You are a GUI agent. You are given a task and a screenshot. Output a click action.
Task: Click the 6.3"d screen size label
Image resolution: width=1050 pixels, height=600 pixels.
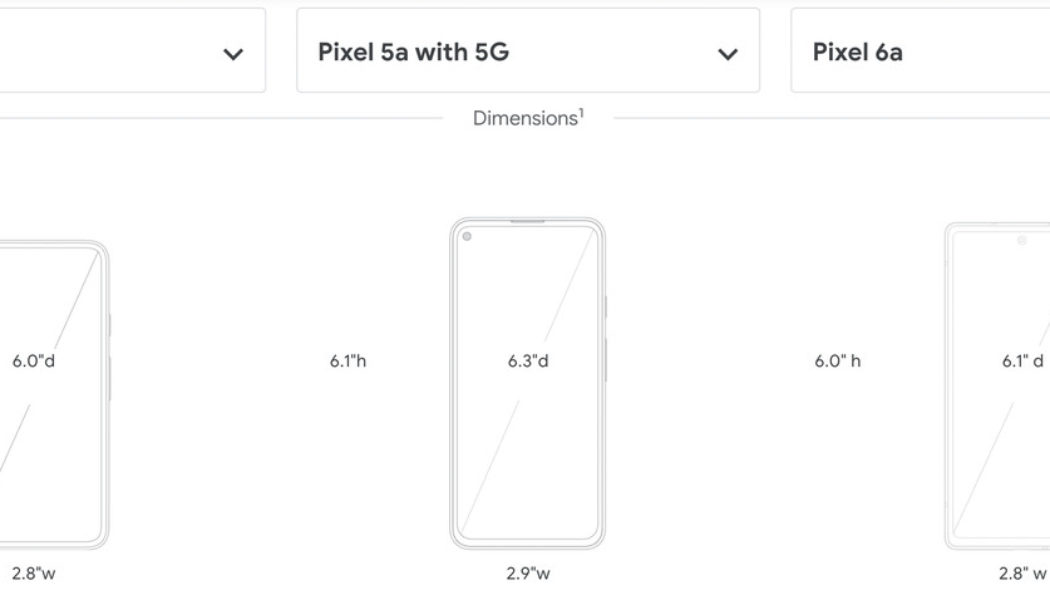(526, 361)
